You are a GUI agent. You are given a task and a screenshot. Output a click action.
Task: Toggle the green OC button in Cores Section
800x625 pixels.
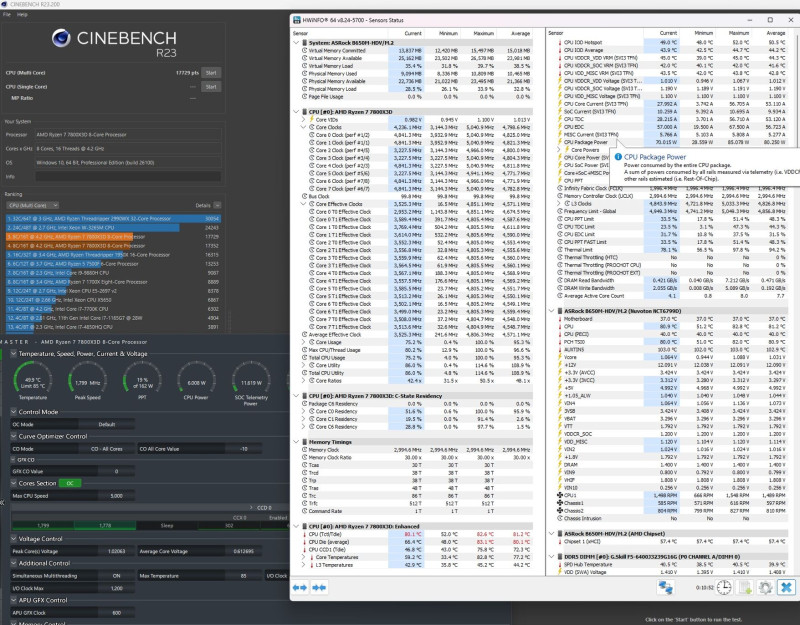coord(70,483)
